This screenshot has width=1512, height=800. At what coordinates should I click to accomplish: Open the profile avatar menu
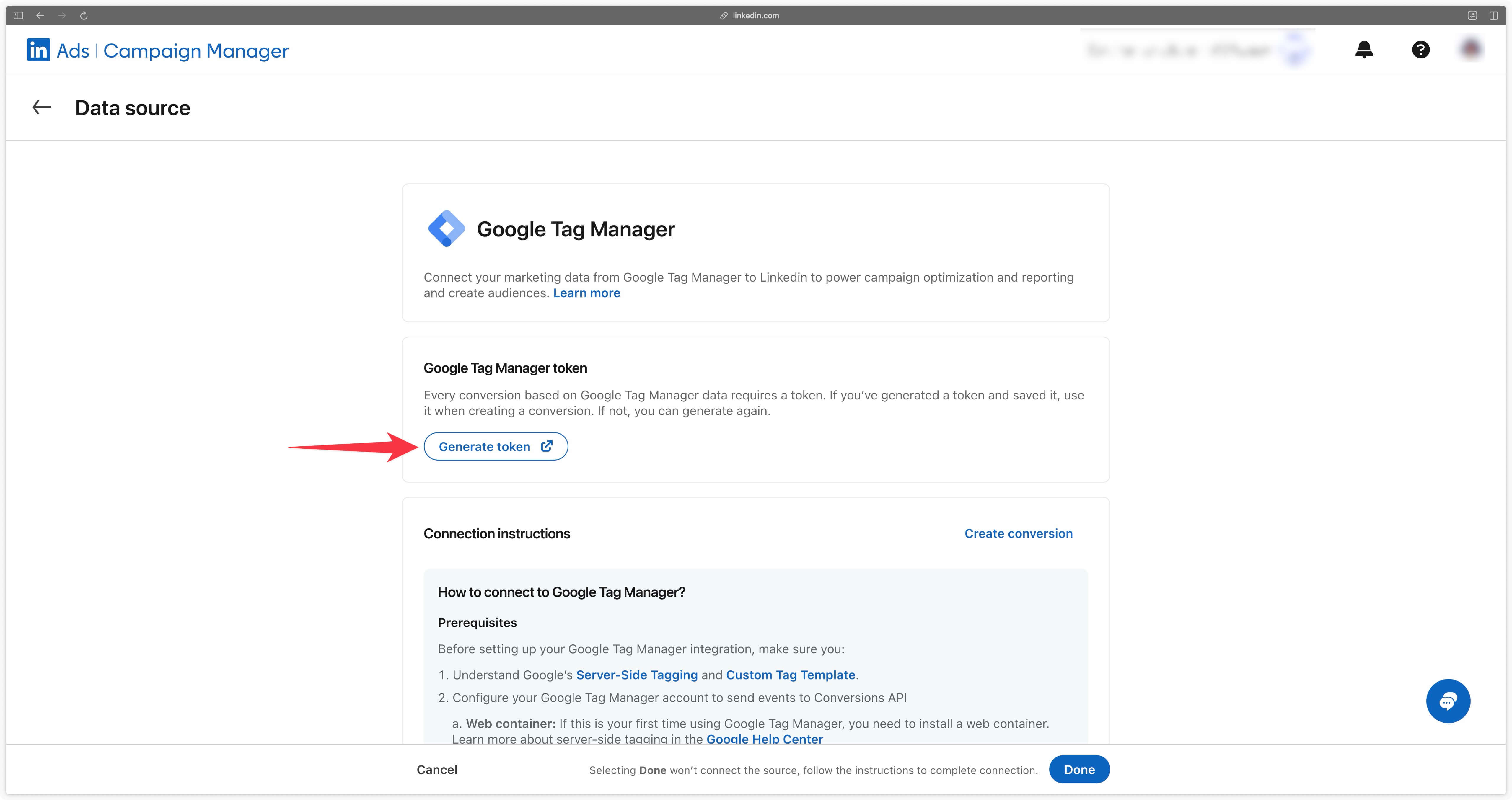point(1471,49)
